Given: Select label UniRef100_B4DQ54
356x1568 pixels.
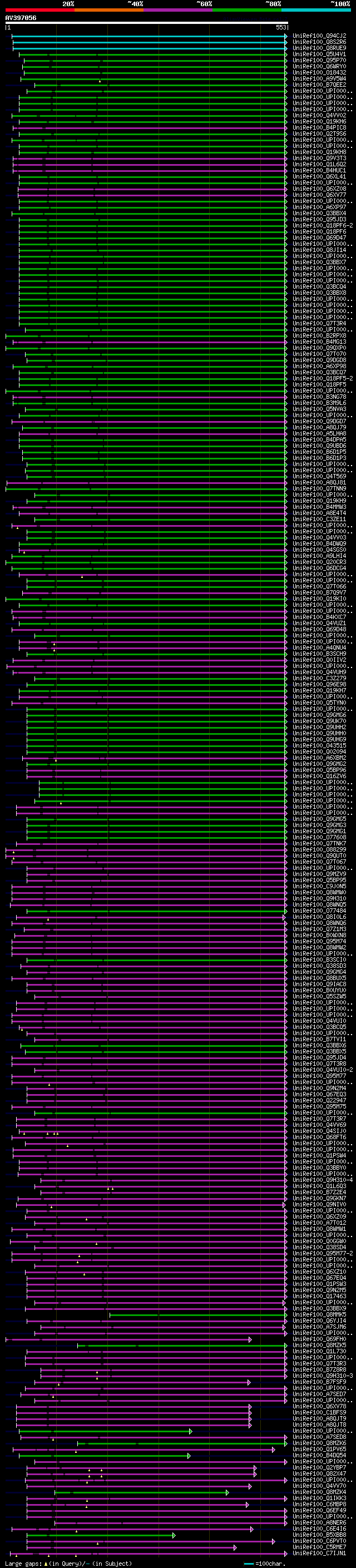Looking at the screenshot, I should [319, 1456].
